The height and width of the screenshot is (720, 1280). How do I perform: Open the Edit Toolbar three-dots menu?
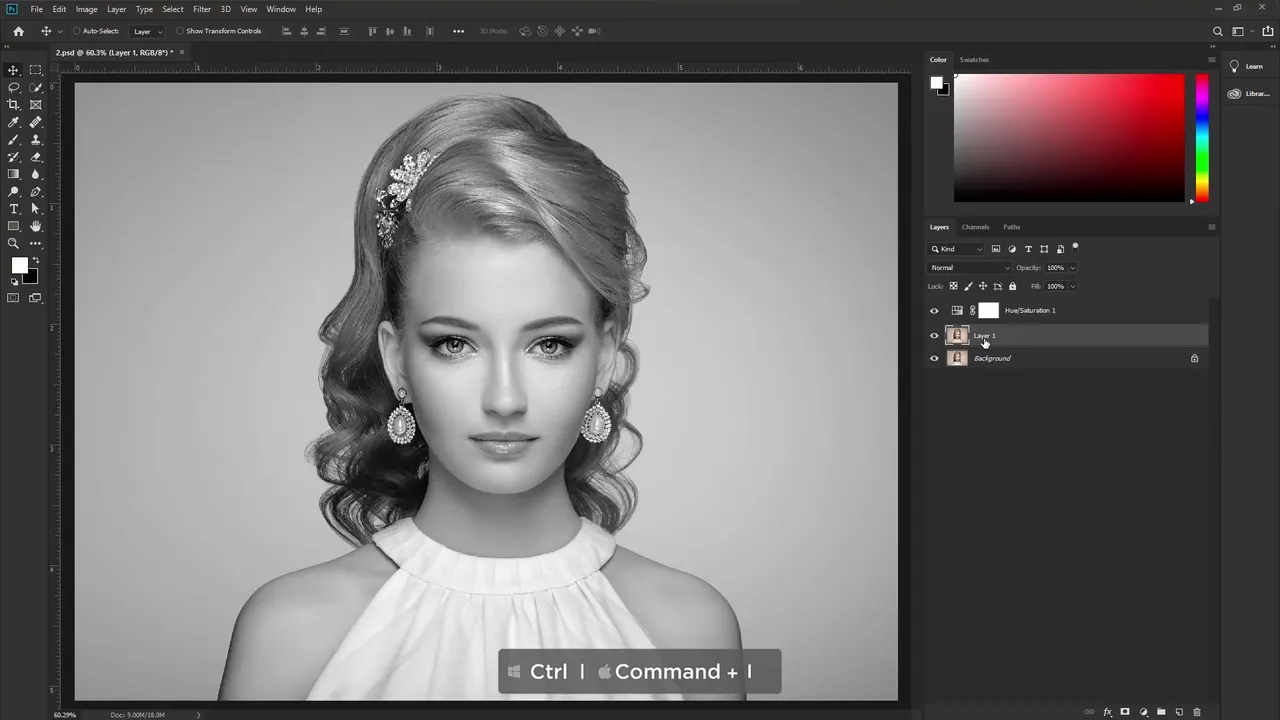point(36,243)
